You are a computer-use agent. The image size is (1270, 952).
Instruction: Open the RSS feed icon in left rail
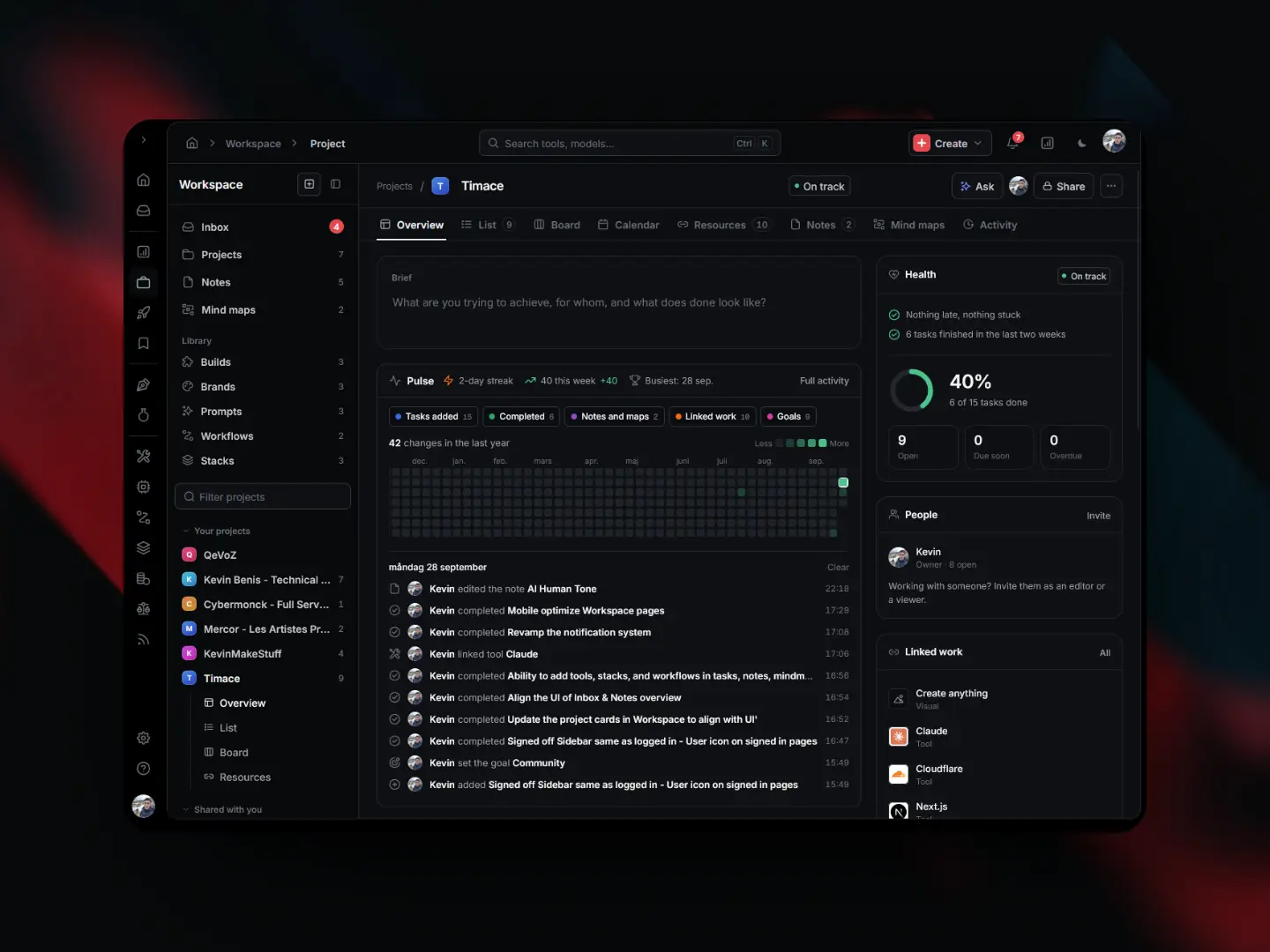[x=144, y=640]
